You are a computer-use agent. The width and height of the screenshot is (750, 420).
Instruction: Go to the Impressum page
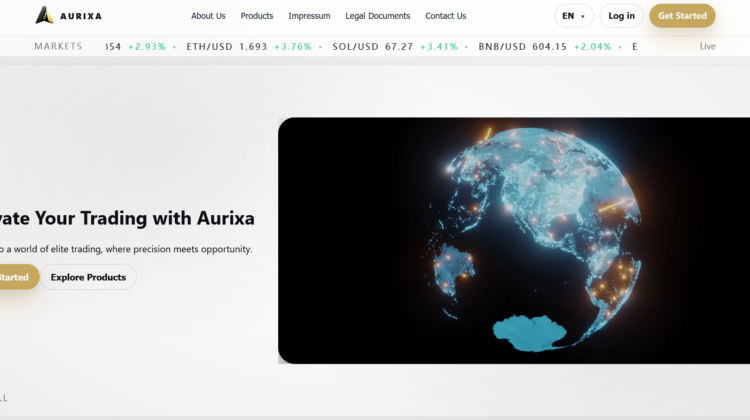(x=309, y=16)
